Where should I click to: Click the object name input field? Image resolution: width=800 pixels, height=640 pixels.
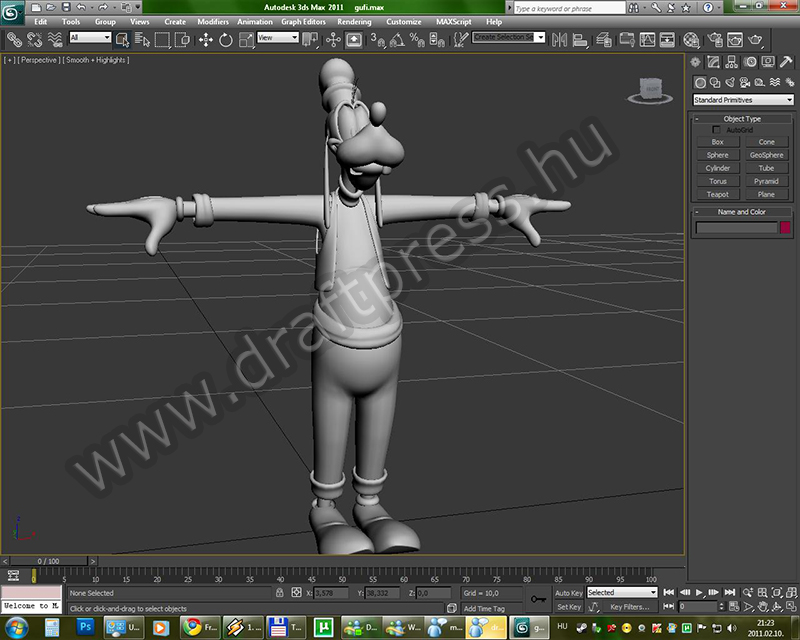tap(736, 227)
